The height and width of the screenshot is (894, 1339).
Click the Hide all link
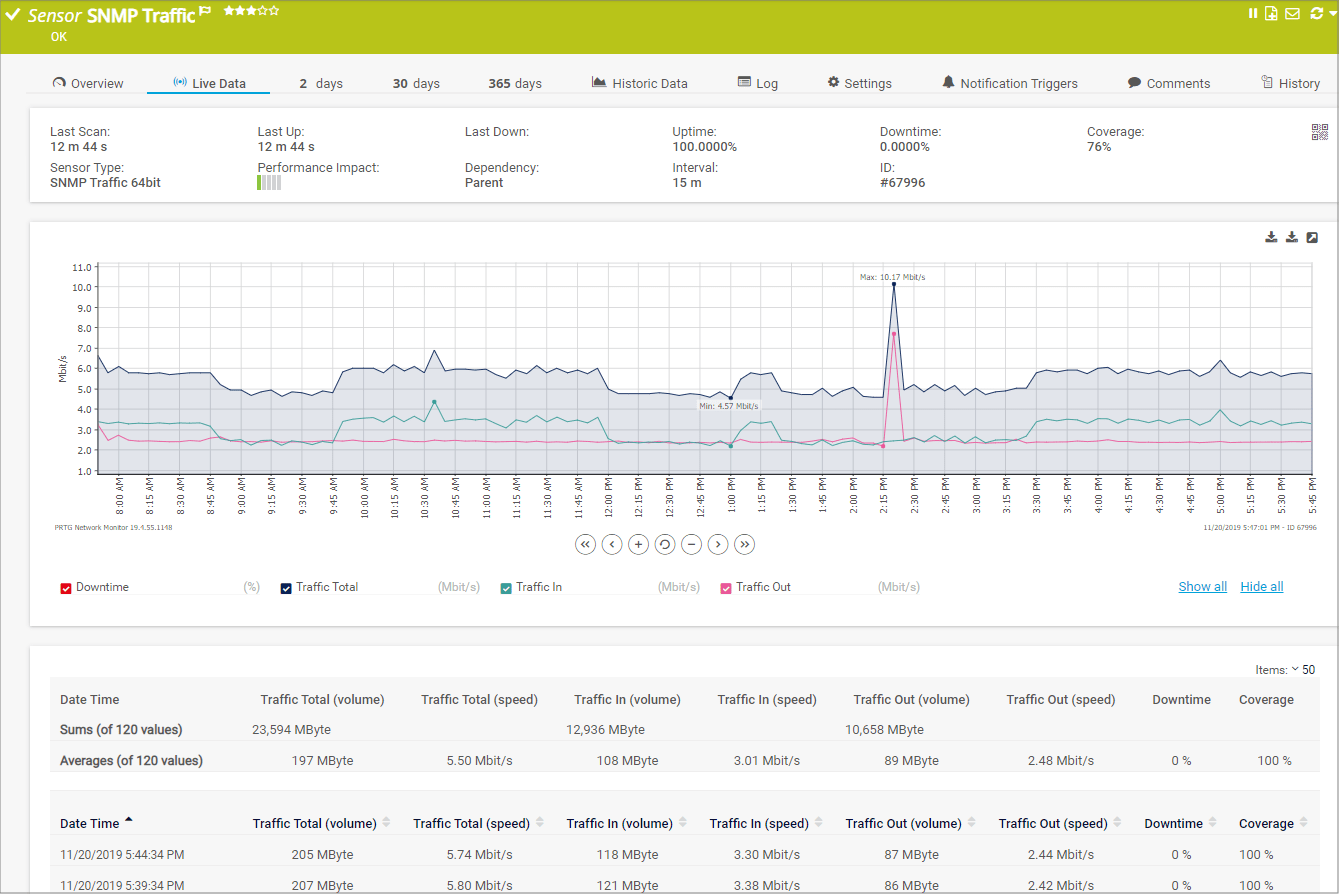tap(1261, 586)
